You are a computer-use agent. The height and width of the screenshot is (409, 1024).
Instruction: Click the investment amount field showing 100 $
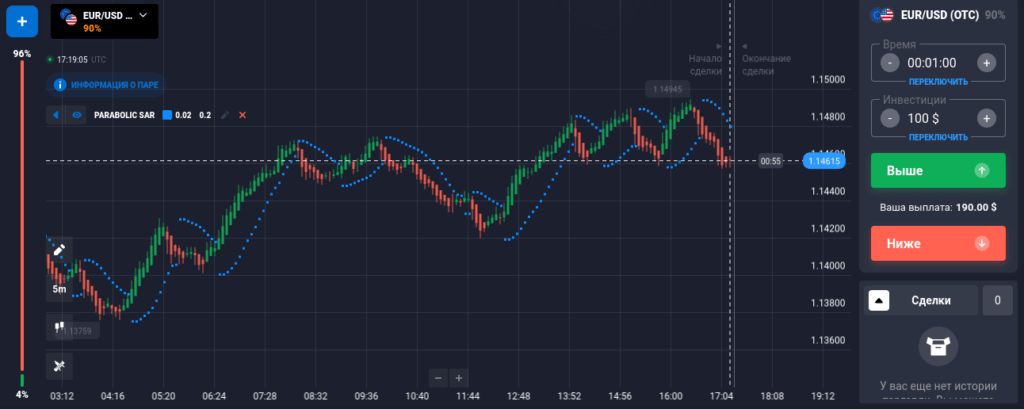tap(937, 119)
